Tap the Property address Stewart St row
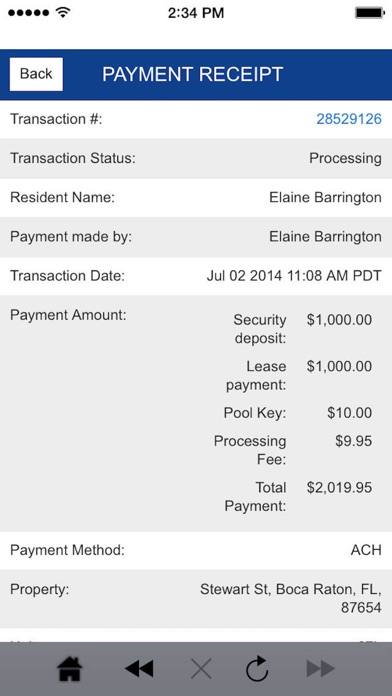 196,599
